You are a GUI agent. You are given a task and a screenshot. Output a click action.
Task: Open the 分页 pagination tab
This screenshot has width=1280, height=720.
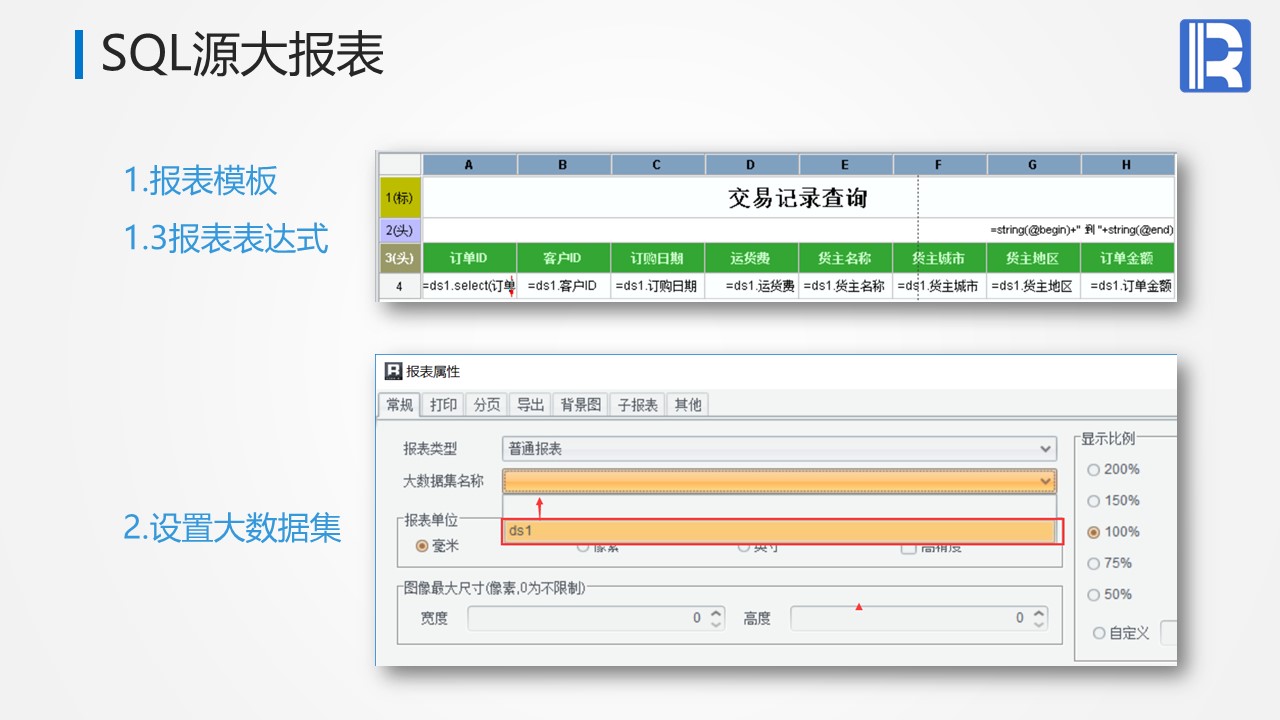tap(487, 404)
